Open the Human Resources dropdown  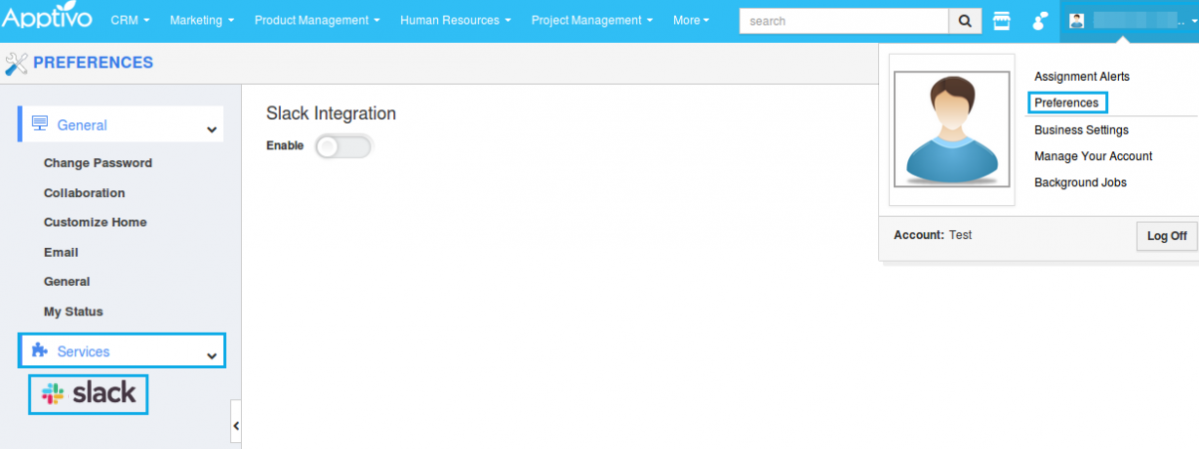[x=456, y=21]
